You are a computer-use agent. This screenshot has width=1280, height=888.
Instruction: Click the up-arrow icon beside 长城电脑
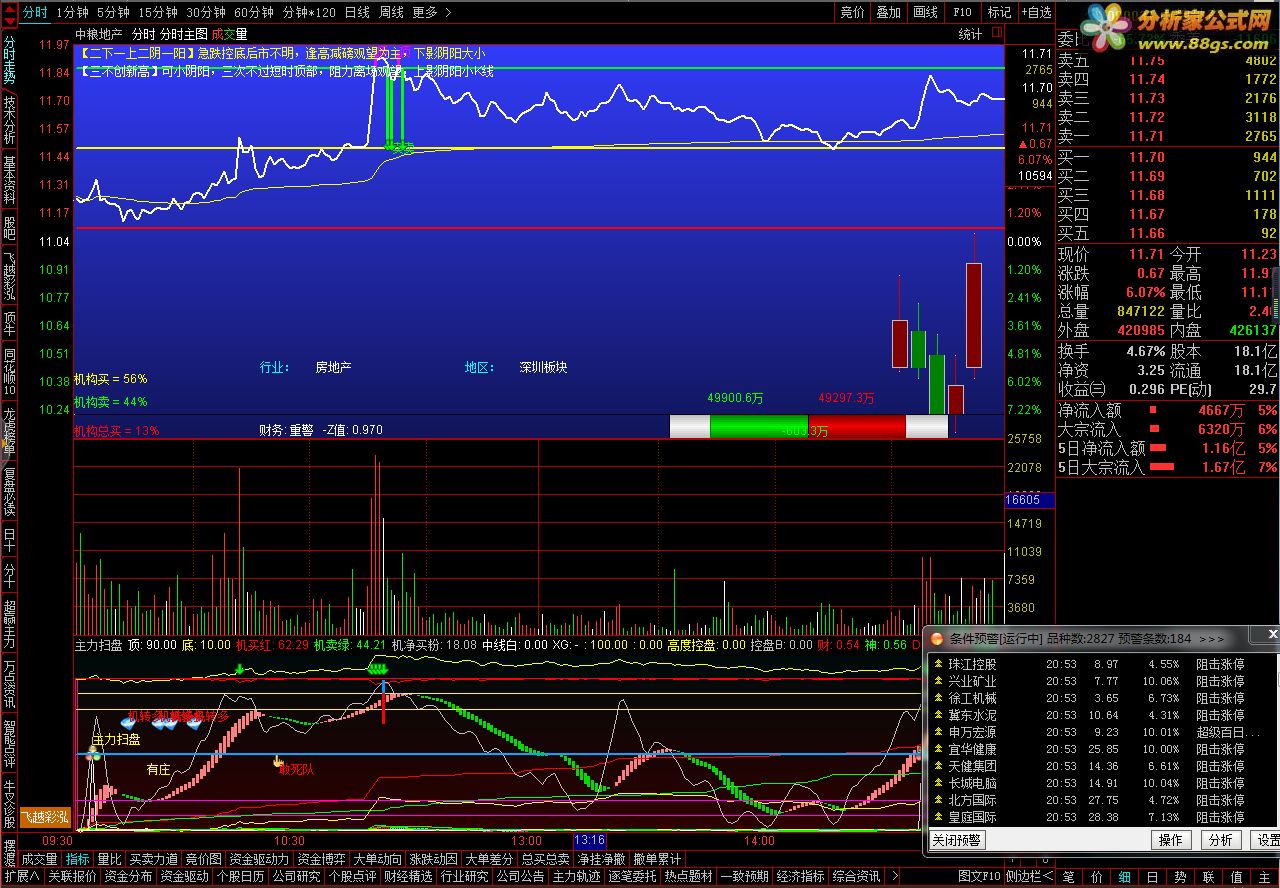pyautogui.click(x=937, y=783)
